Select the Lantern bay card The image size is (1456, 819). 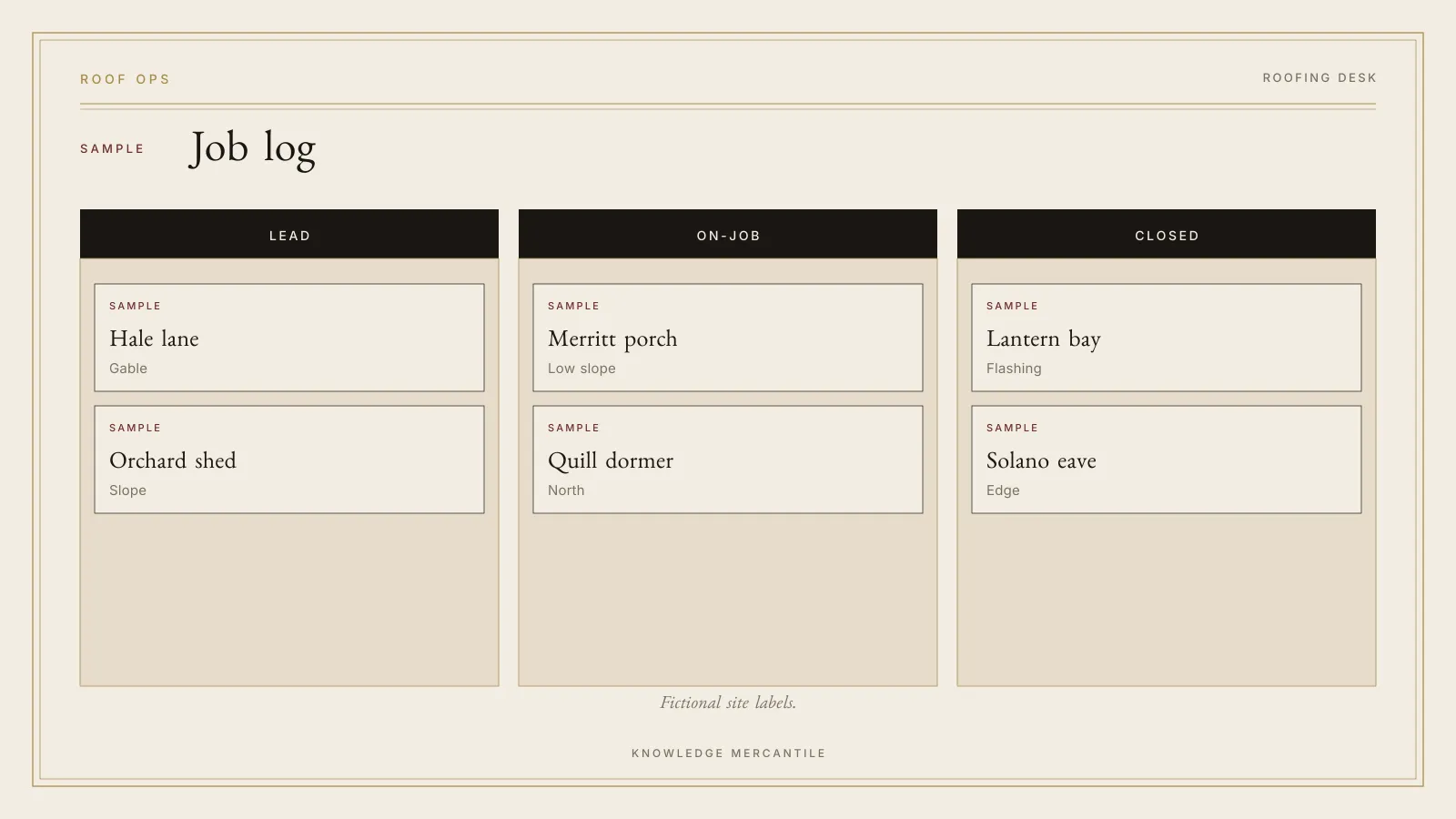click(1167, 338)
